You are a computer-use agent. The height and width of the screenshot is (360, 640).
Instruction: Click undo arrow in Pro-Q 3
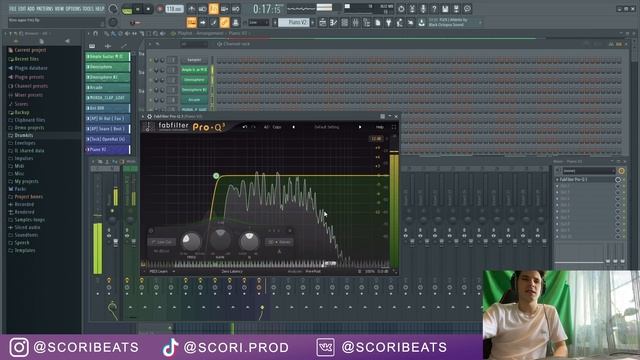[x=244, y=127]
